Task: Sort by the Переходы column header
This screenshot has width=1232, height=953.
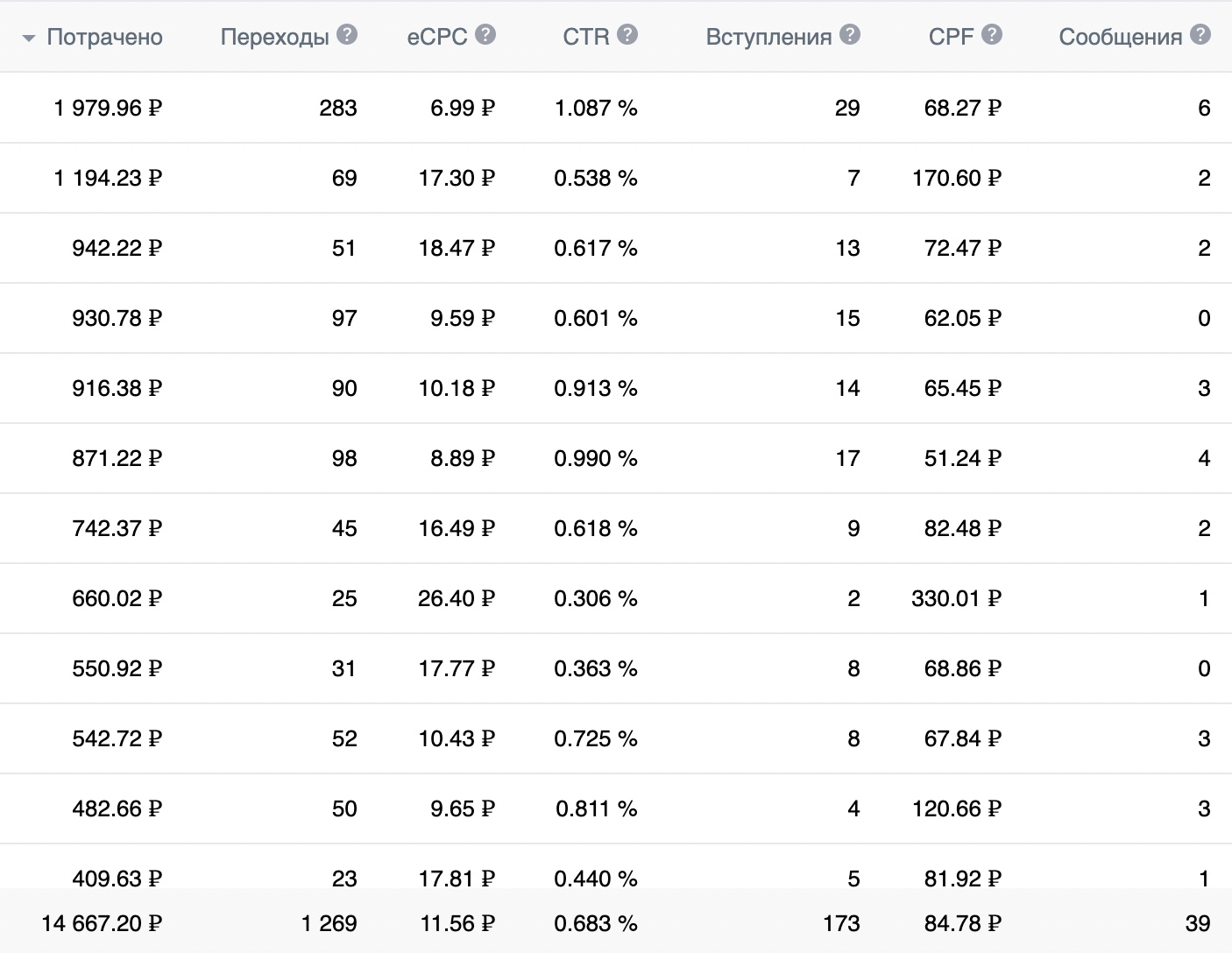Action: [275, 37]
